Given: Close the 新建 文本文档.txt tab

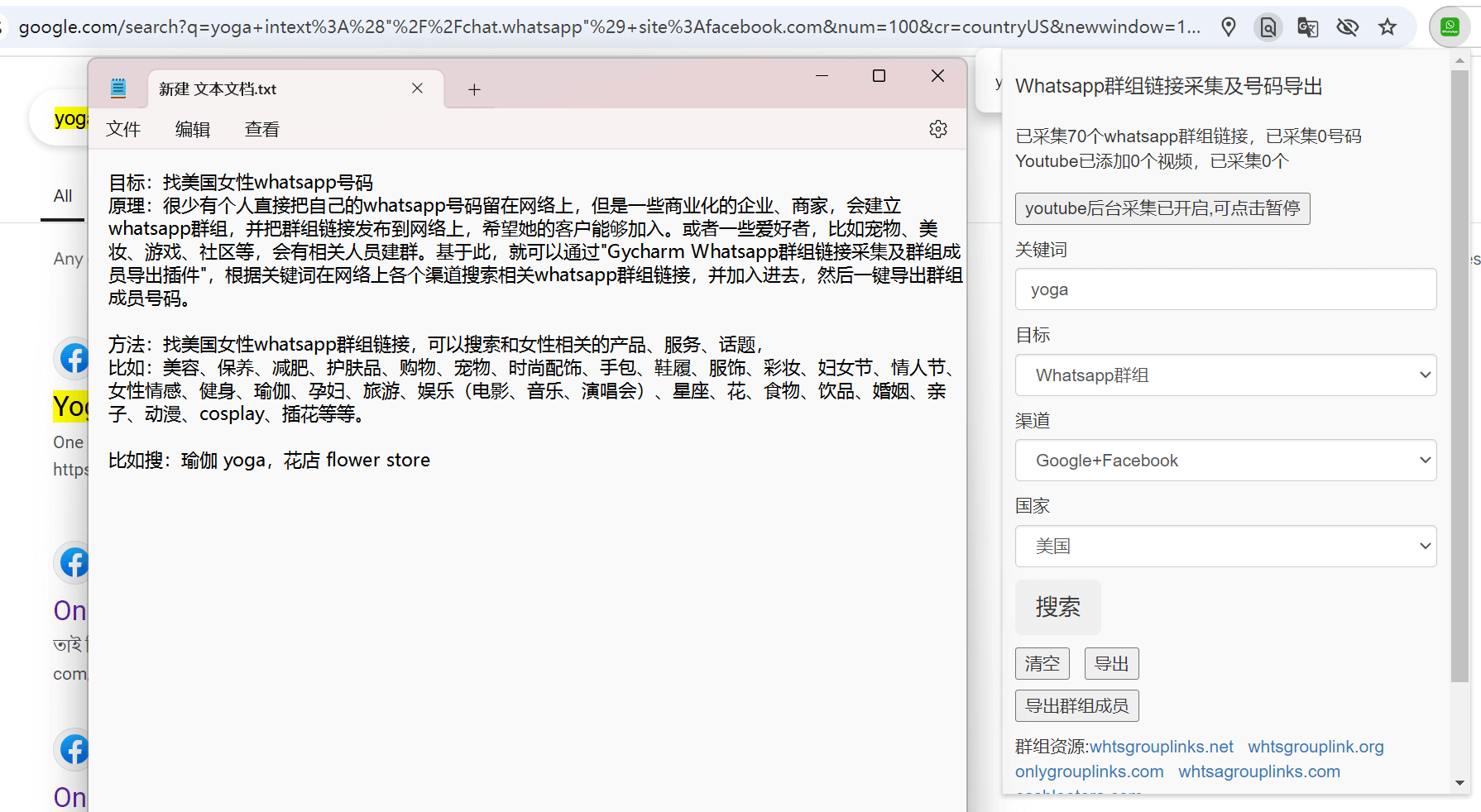Looking at the screenshot, I should tap(418, 88).
